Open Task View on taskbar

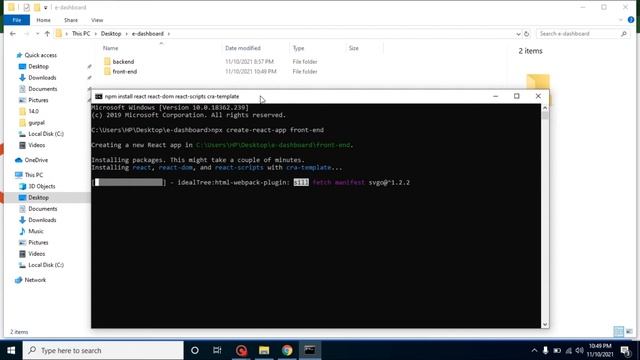tap(217, 350)
